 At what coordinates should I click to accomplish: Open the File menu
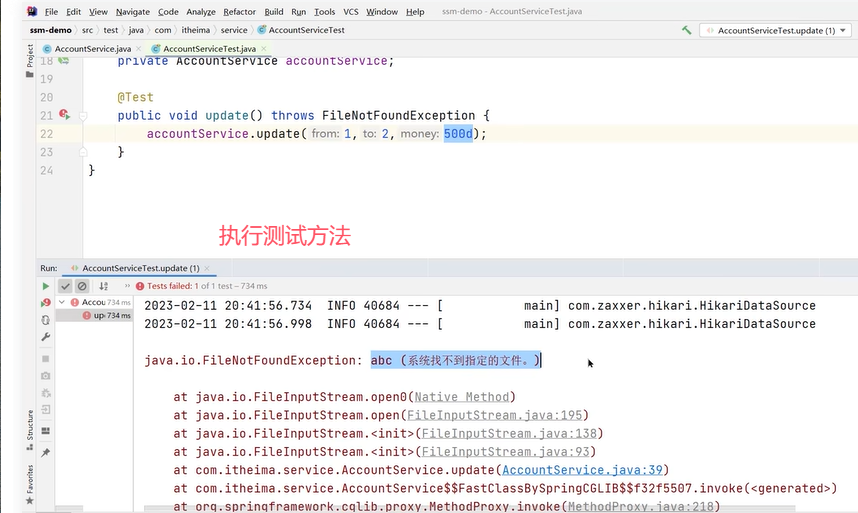point(51,11)
